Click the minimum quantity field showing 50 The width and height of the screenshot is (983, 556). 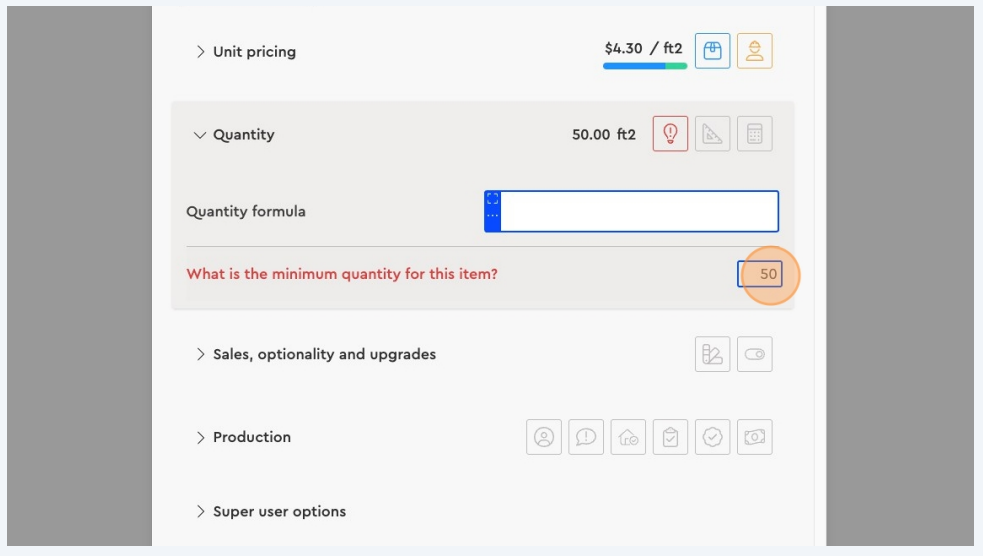[x=760, y=274]
